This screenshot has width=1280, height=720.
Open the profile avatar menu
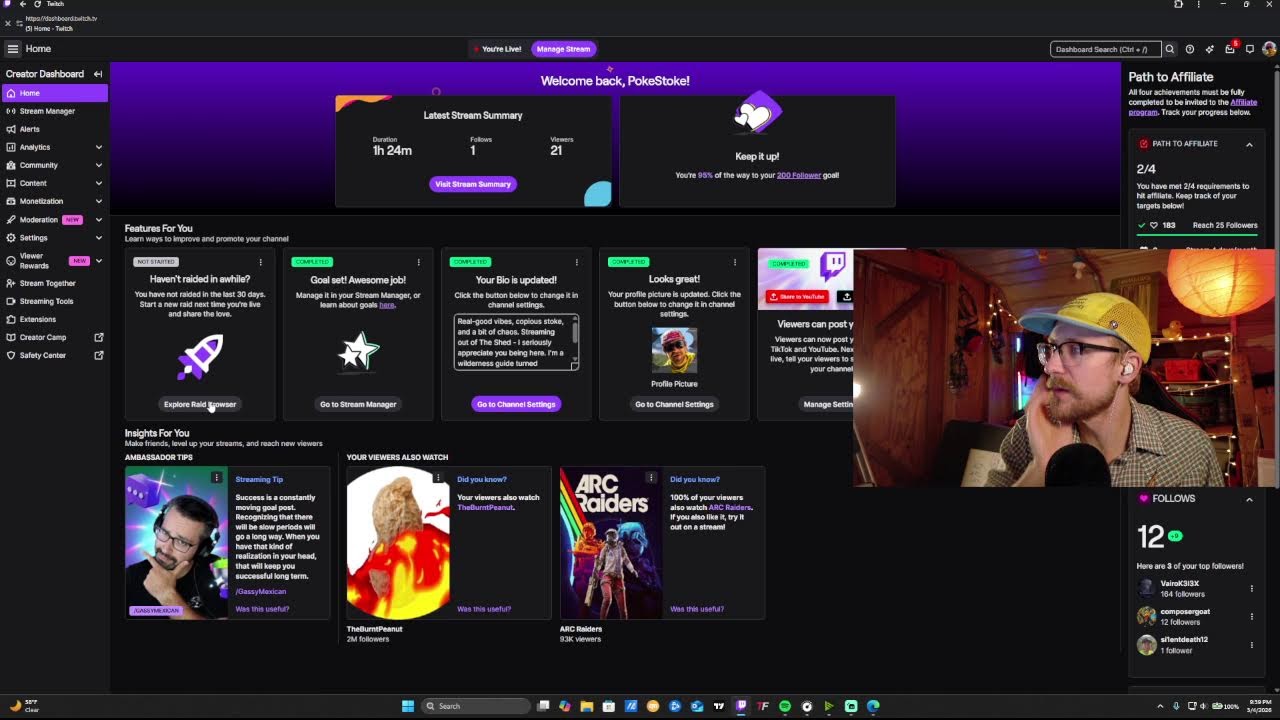tap(1269, 49)
